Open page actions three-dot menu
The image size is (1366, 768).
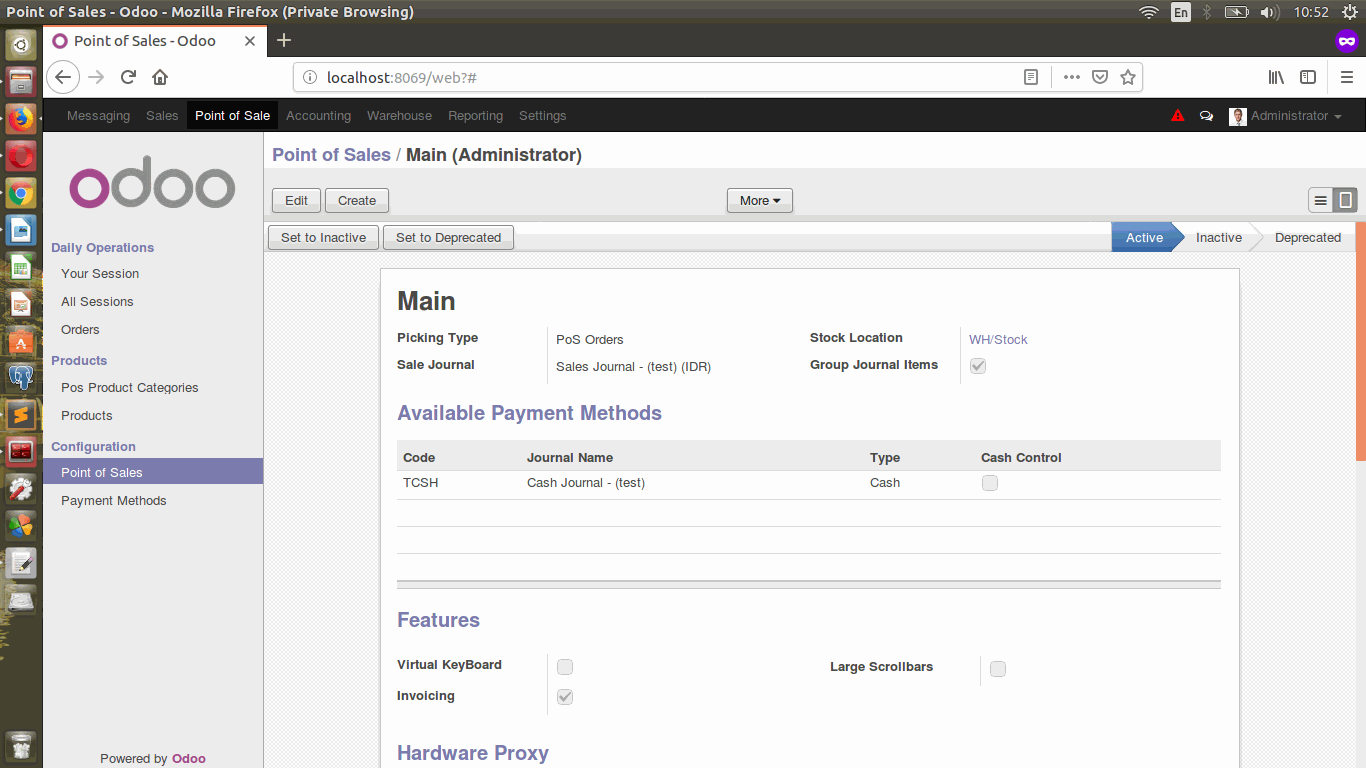(1071, 77)
